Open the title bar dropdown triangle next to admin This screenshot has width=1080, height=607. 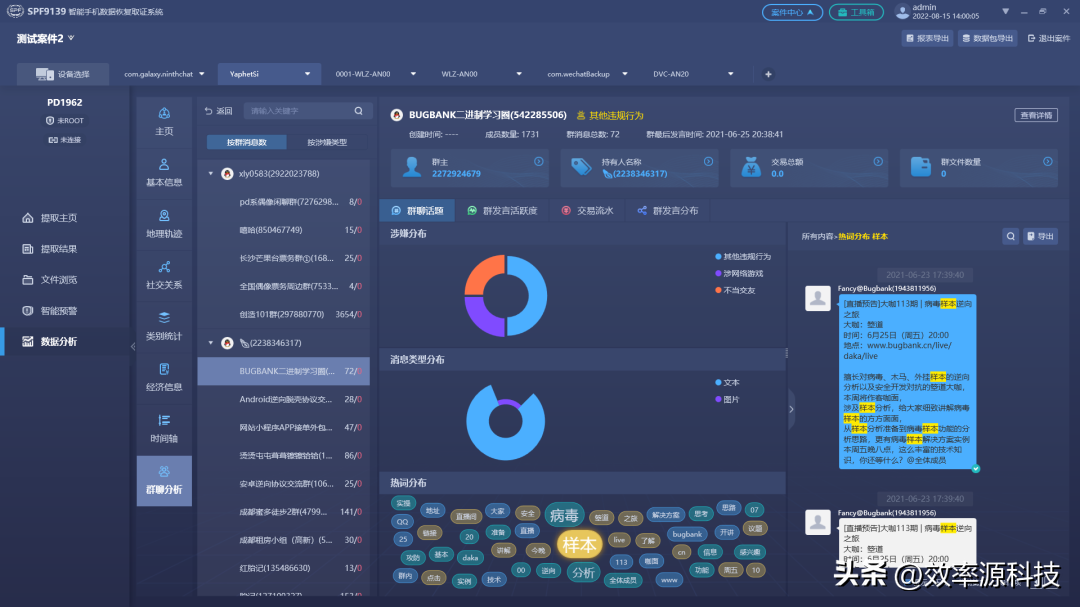pos(1006,11)
